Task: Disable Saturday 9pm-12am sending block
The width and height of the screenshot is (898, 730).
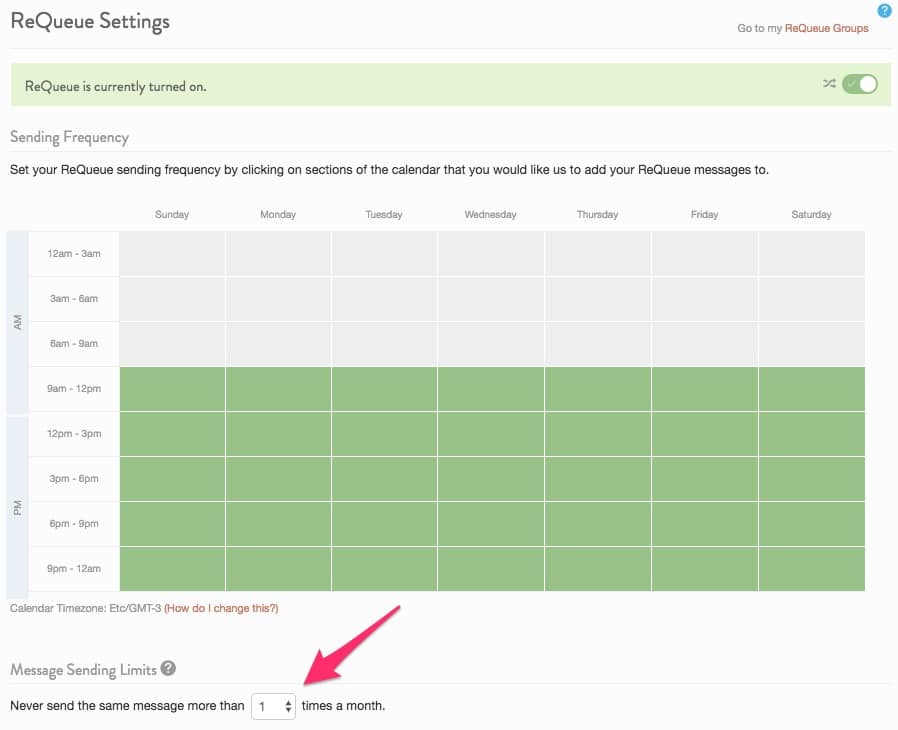Action: [x=811, y=568]
